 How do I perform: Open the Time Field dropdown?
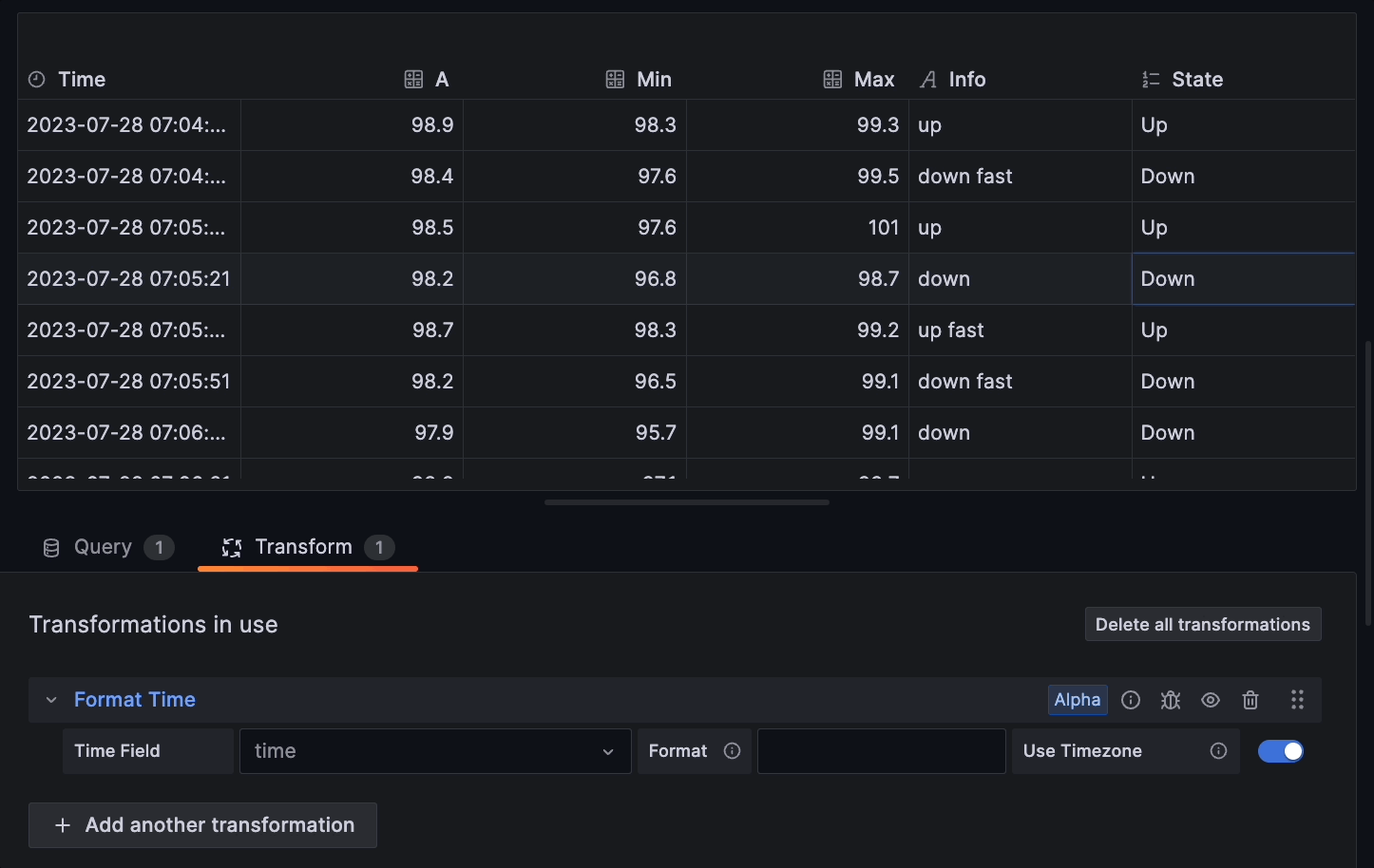click(x=435, y=751)
